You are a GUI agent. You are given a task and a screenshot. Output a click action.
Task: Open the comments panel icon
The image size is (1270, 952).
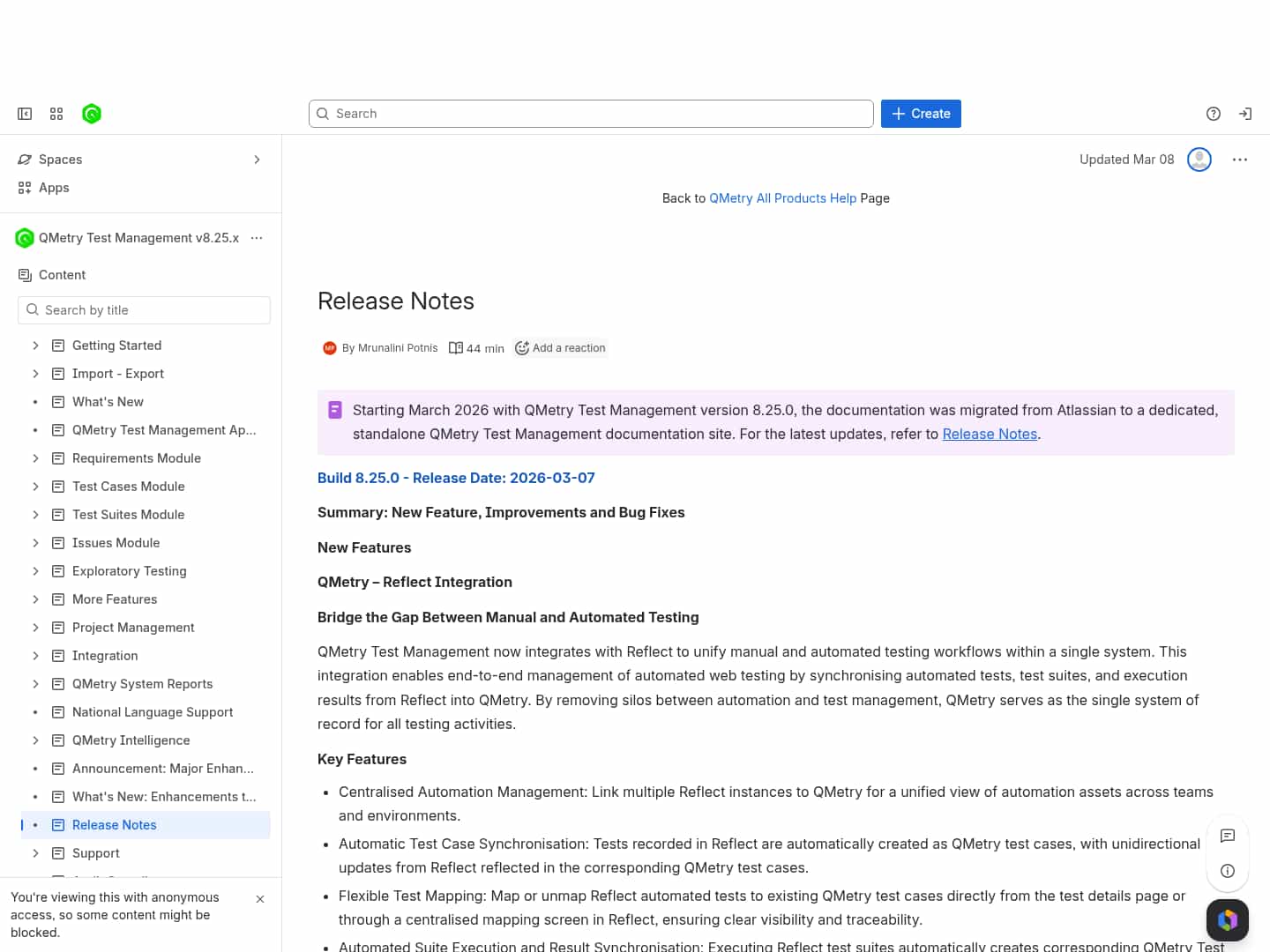(1227, 836)
